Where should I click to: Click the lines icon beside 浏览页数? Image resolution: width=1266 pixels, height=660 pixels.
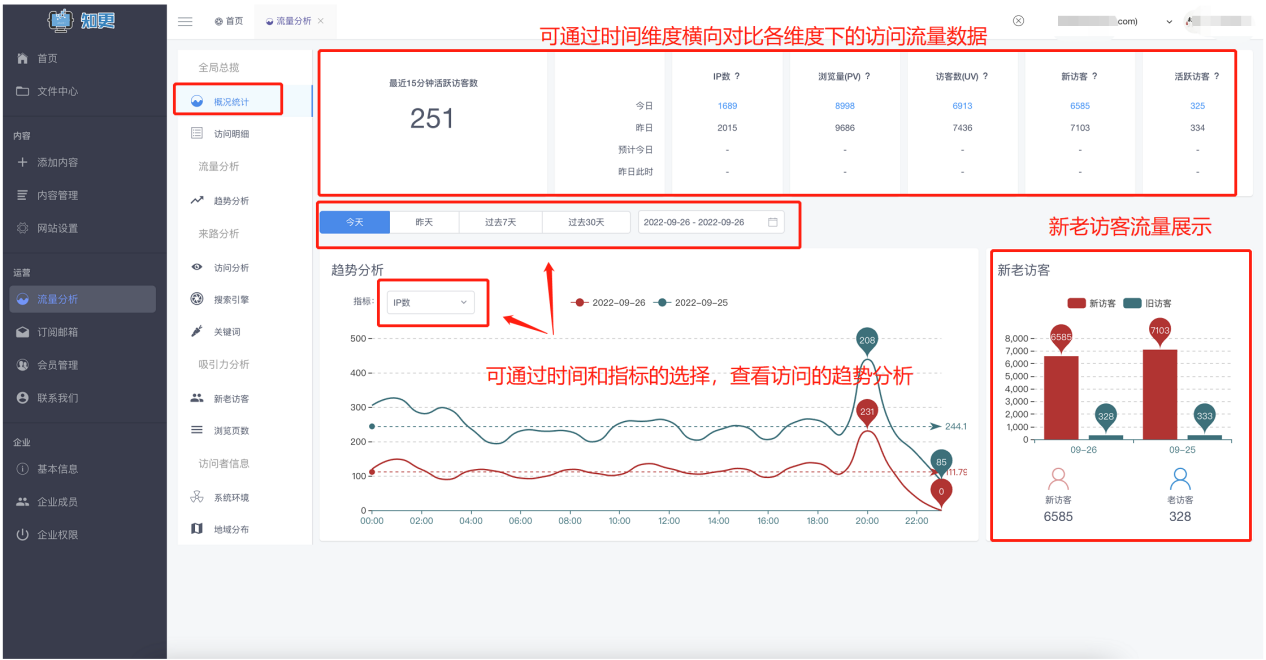point(197,430)
